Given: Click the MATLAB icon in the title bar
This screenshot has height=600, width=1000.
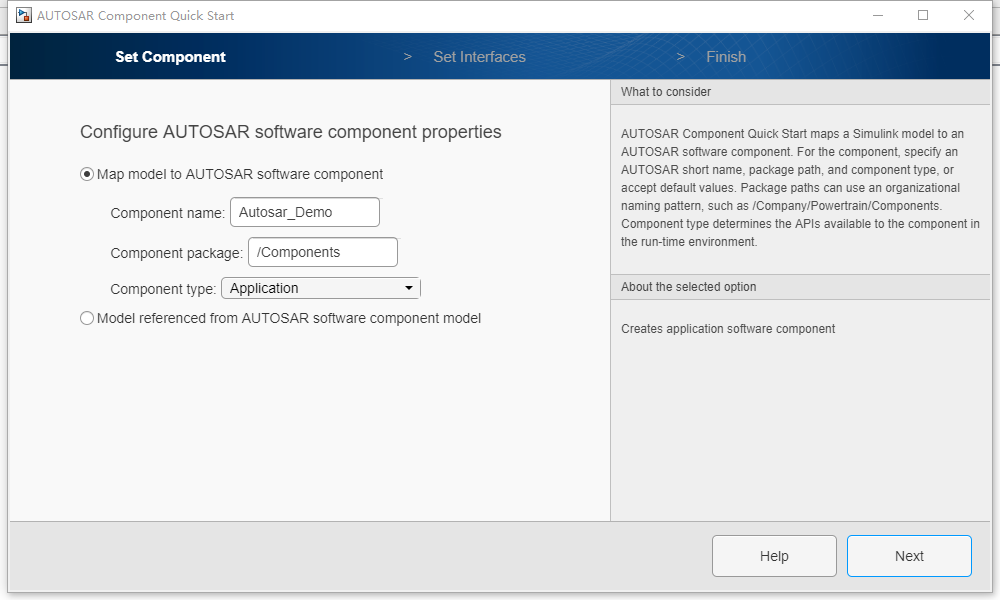Looking at the screenshot, I should coord(24,15).
